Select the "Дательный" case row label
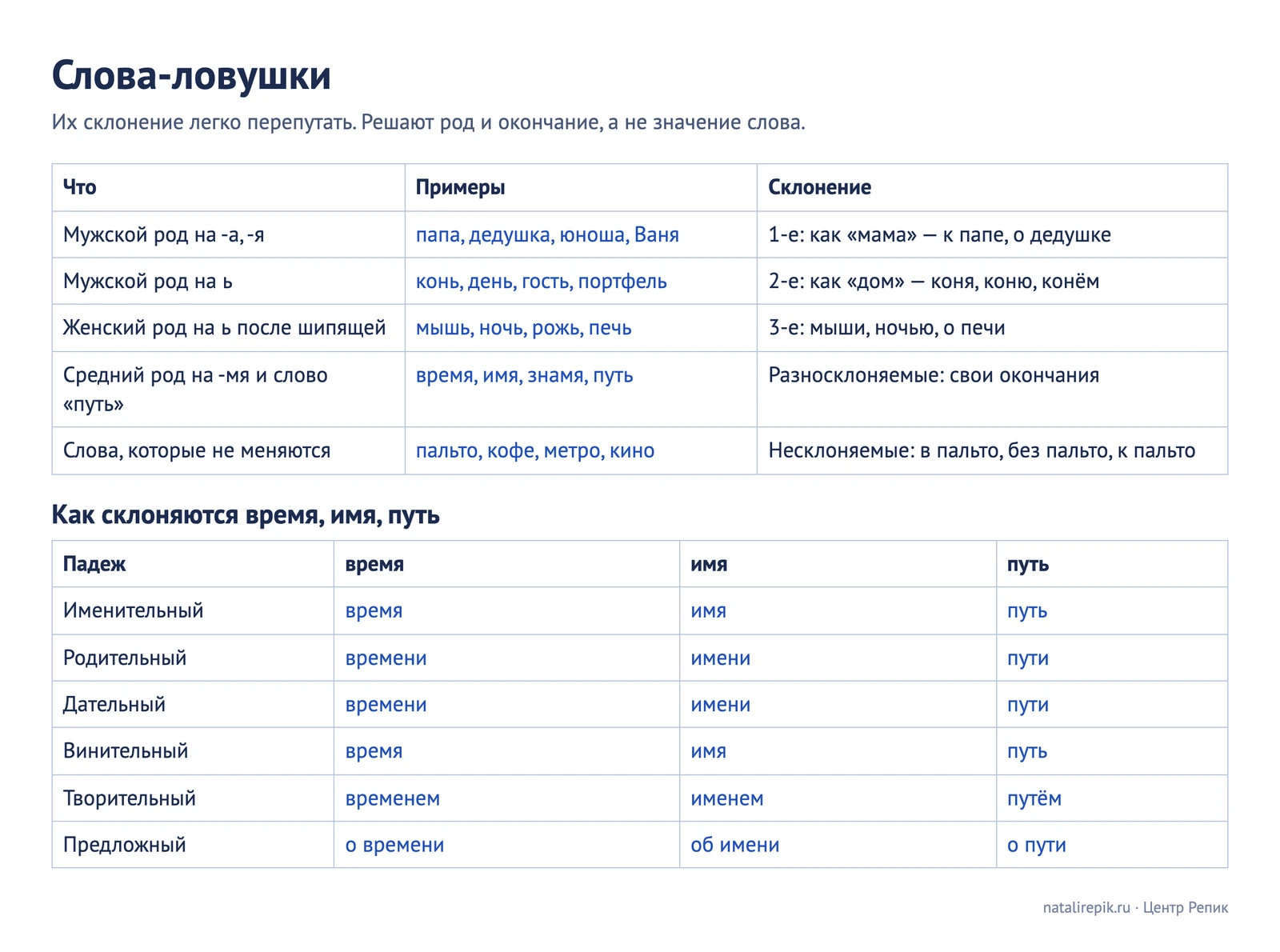The height and width of the screenshot is (952, 1280). 114,704
